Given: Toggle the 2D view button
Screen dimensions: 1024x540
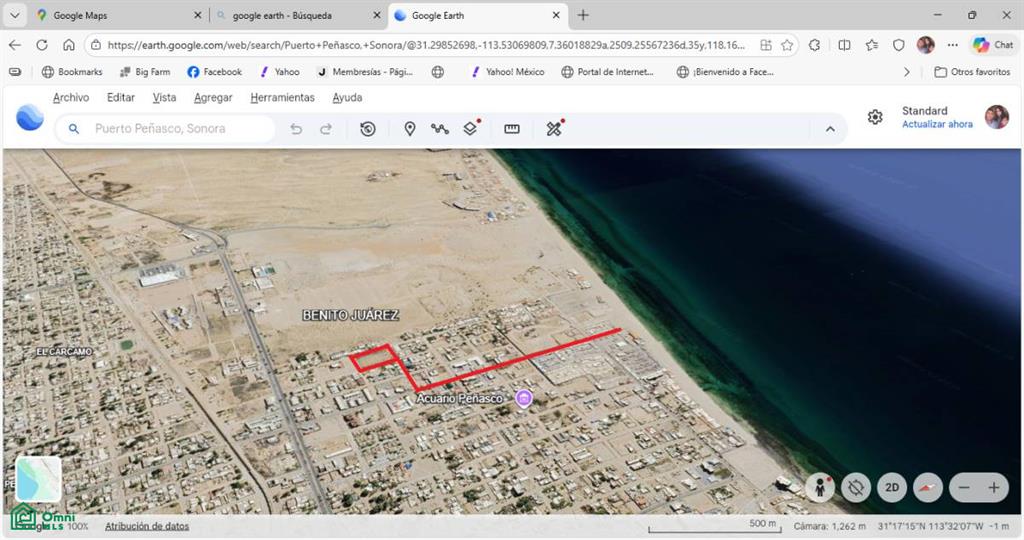Looking at the screenshot, I should 891,488.
